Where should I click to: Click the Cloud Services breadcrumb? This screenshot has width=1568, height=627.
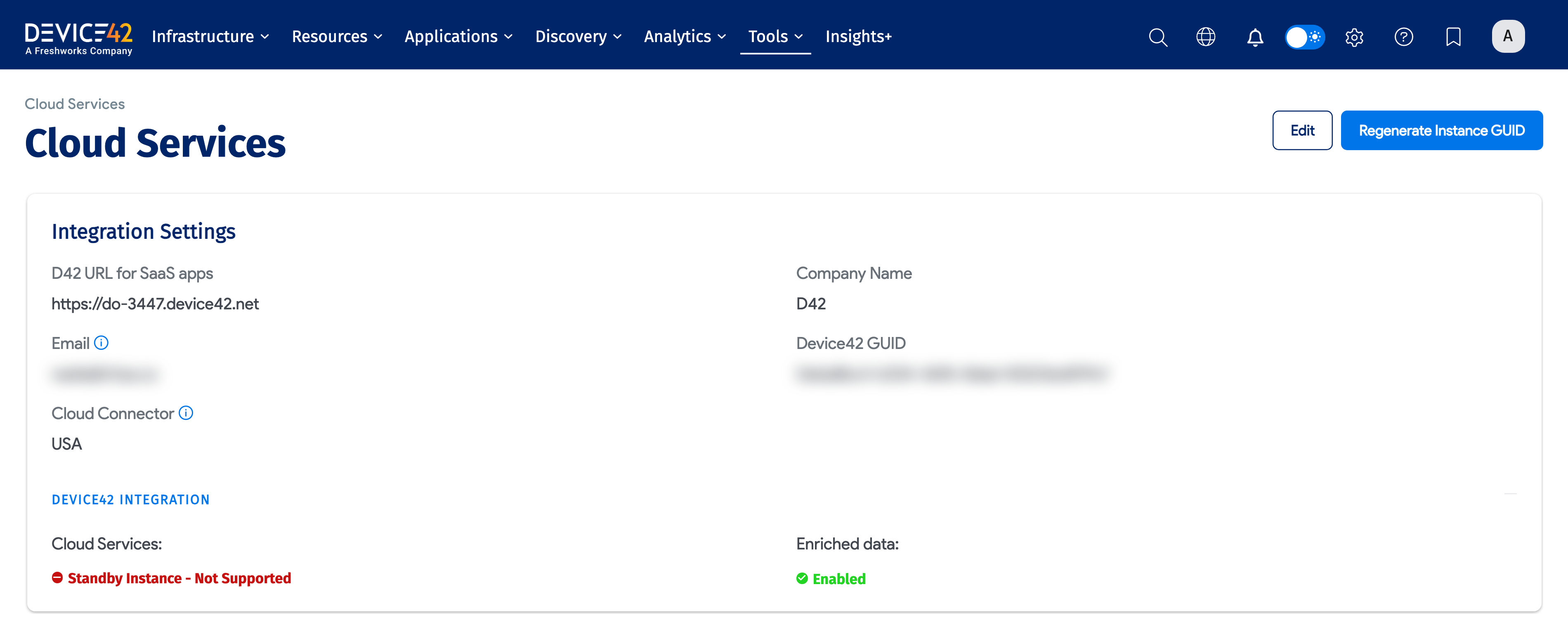[75, 104]
